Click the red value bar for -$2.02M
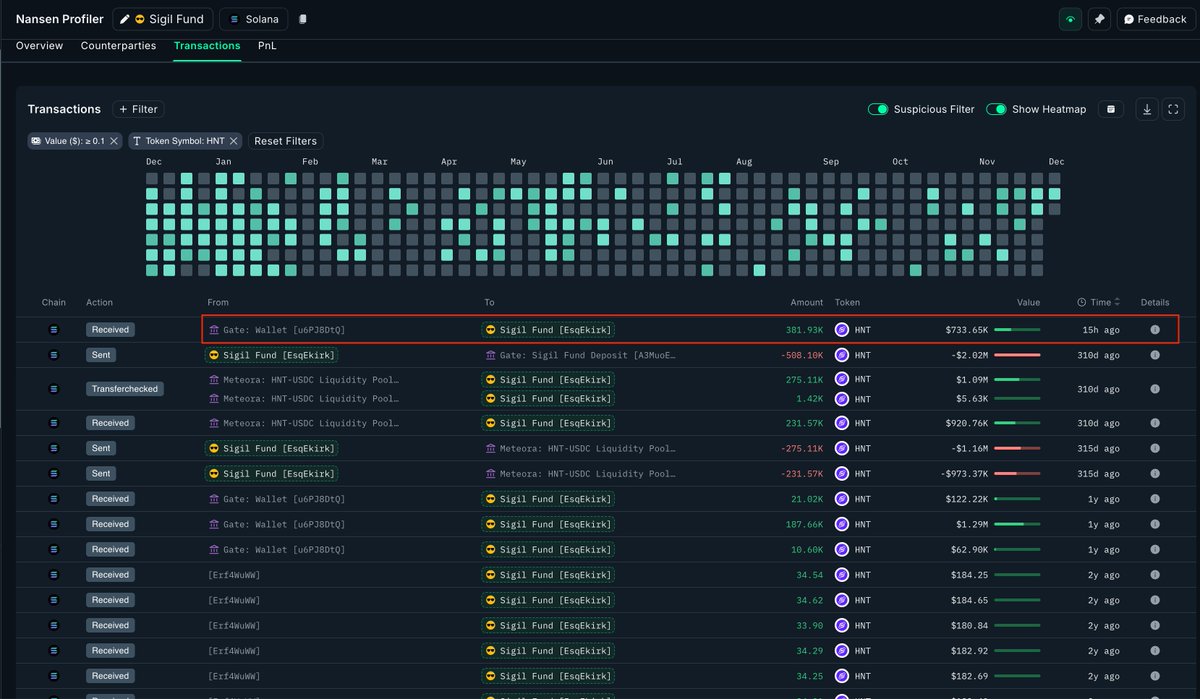This screenshot has height=699, width=1200. [1016, 355]
